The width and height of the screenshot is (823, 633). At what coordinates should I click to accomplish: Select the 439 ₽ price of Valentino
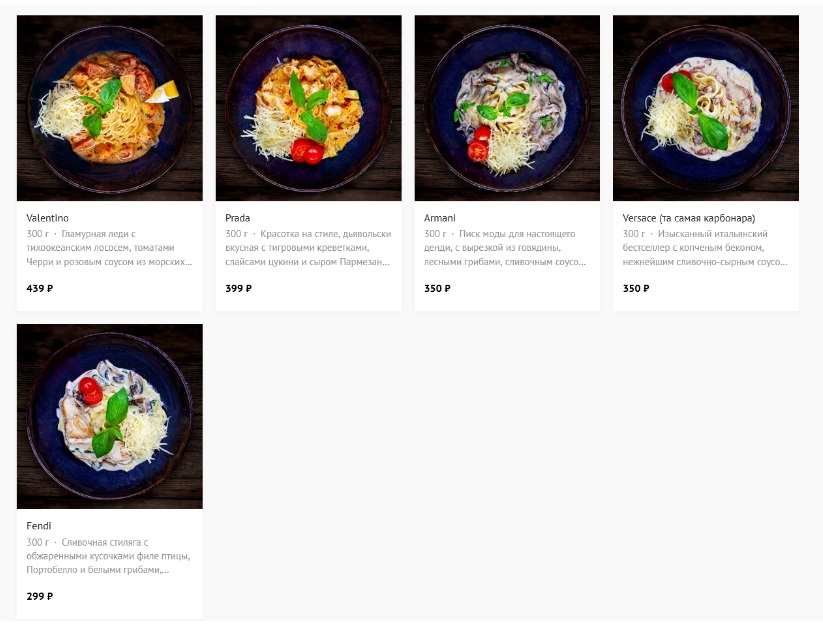click(x=40, y=288)
